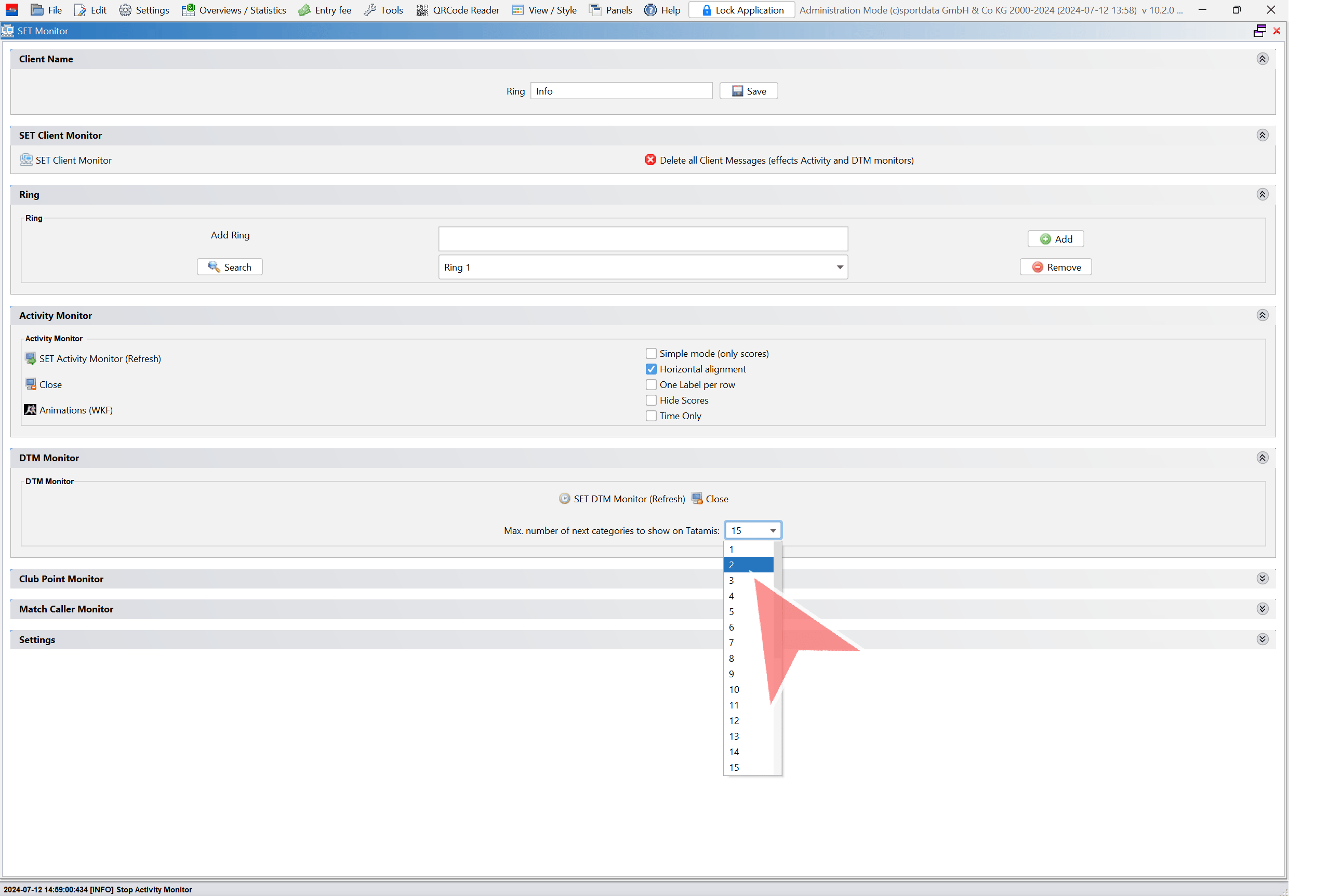This screenshot has height=896, width=1329.
Task: Delete all Client Messages
Action: 778,160
